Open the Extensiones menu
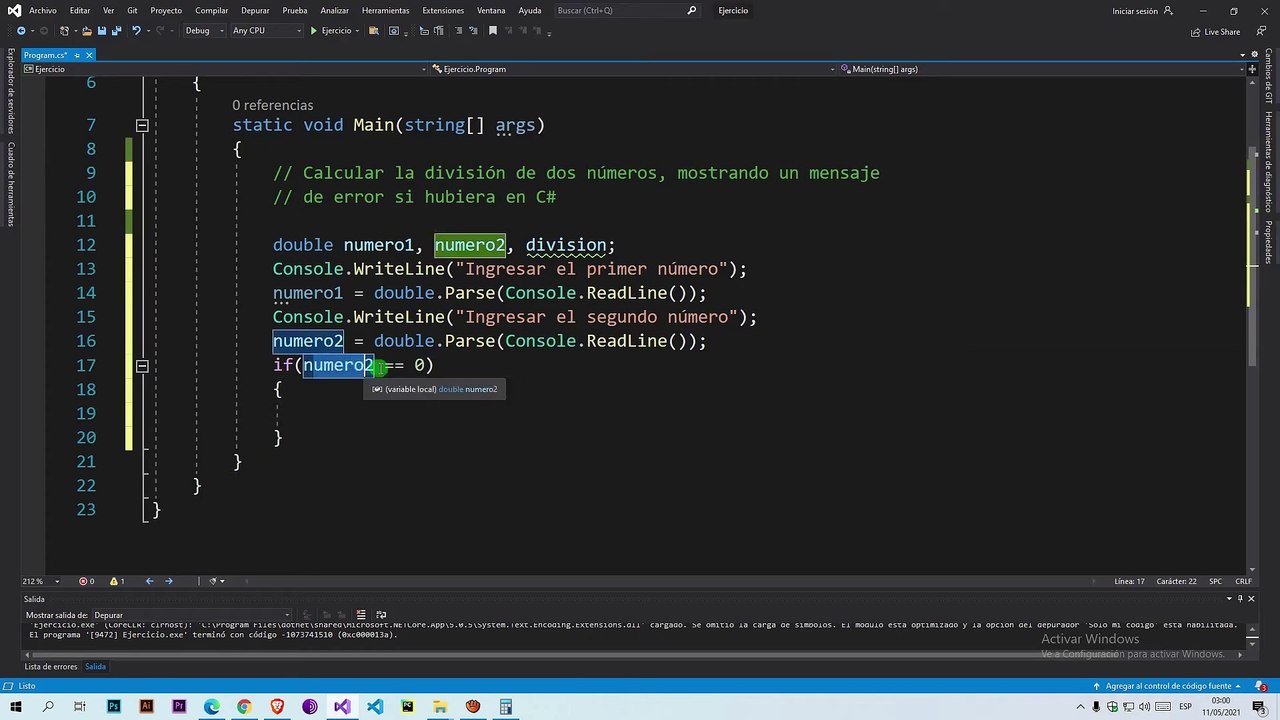Image resolution: width=1280 pixels, height=720 pixels. (x=443, y=10)
